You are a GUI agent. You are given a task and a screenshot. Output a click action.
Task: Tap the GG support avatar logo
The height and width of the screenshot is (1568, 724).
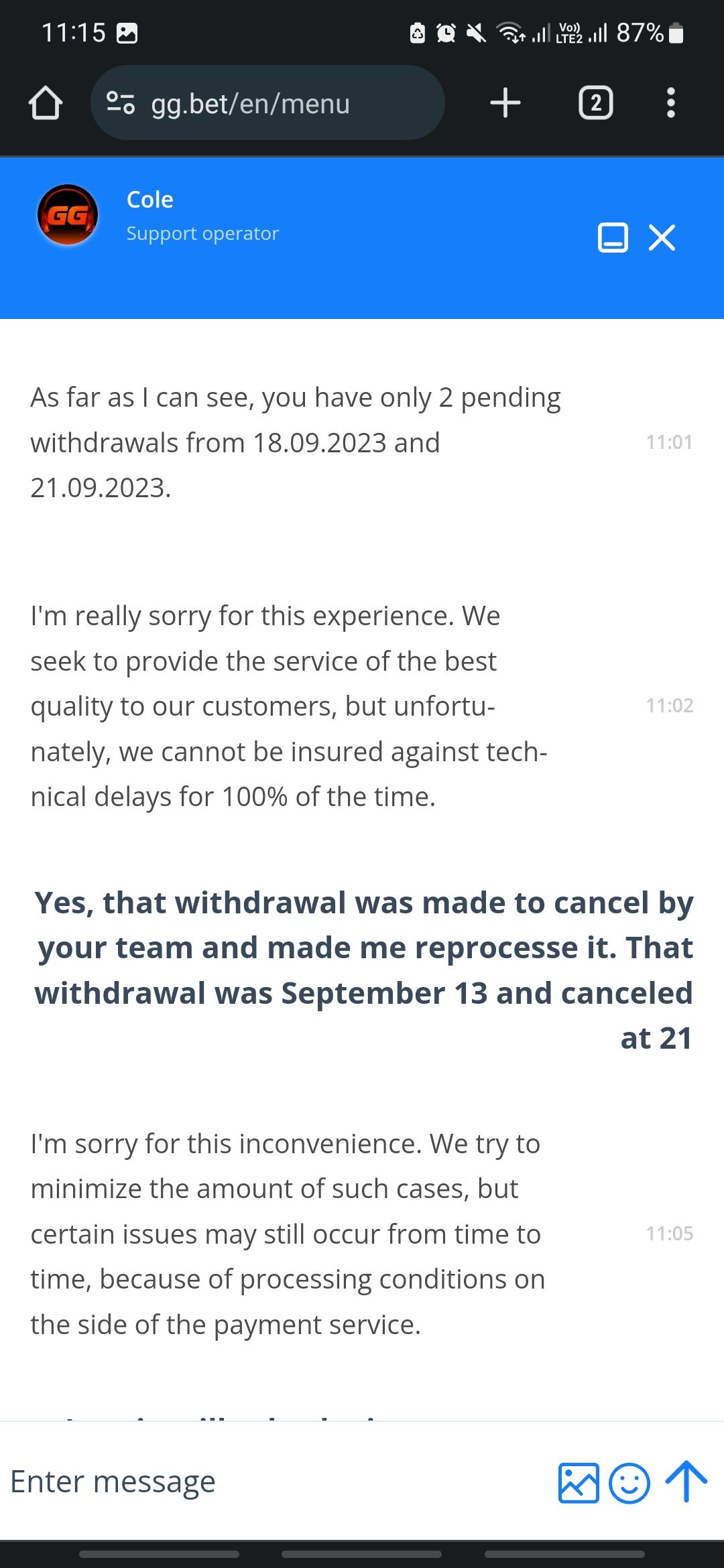[67, 214]
